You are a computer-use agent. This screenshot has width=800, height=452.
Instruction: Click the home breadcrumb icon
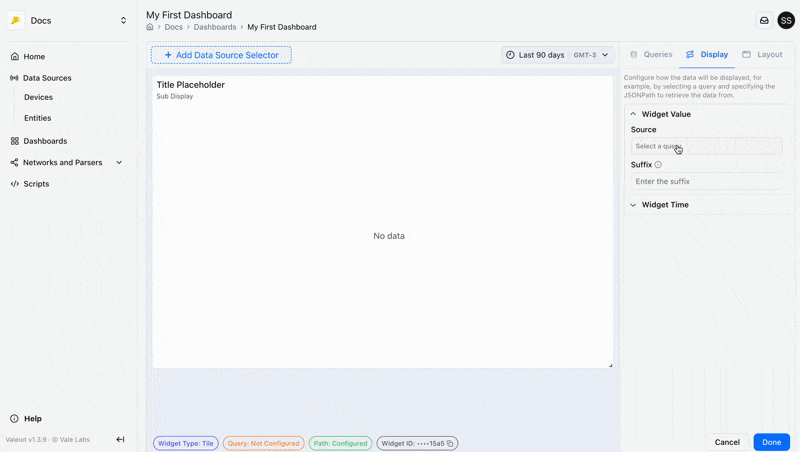[x=149, y=27]
